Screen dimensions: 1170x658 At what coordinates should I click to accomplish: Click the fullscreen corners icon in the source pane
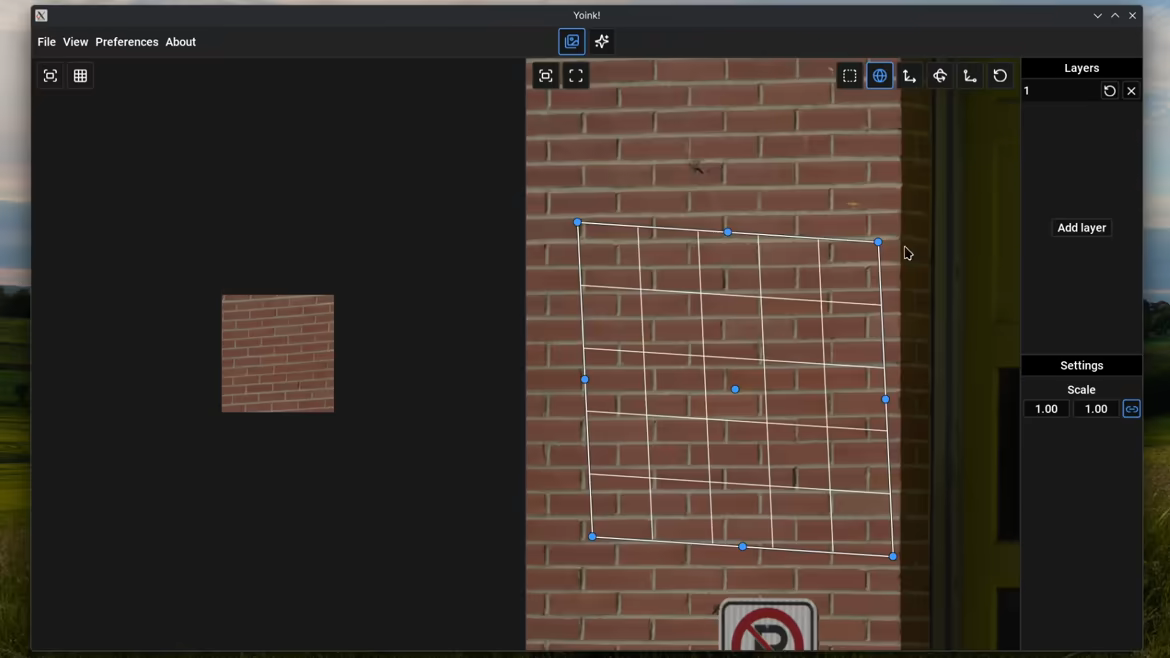[x=576, y=76]
